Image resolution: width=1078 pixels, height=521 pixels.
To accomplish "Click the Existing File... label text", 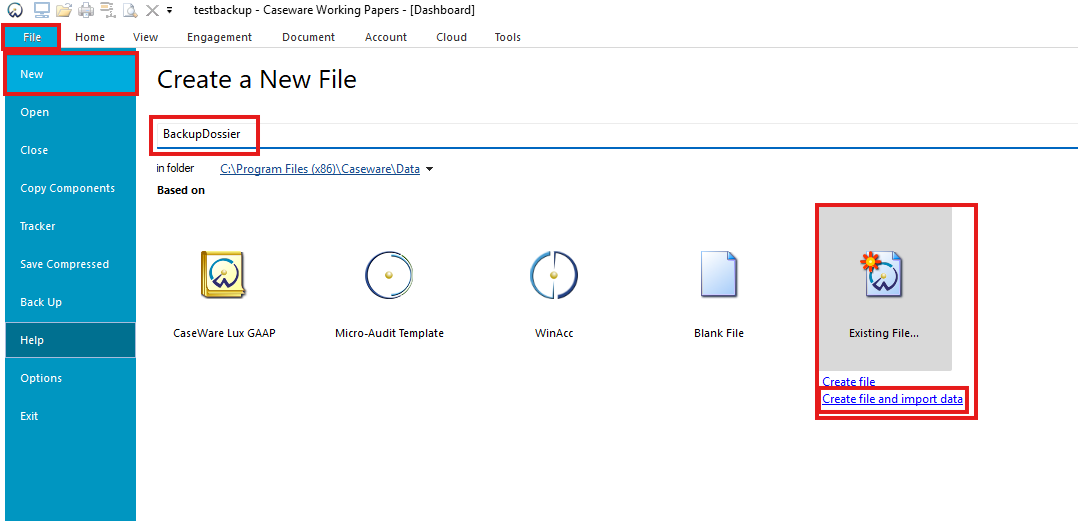I will (x=883, y=333).
